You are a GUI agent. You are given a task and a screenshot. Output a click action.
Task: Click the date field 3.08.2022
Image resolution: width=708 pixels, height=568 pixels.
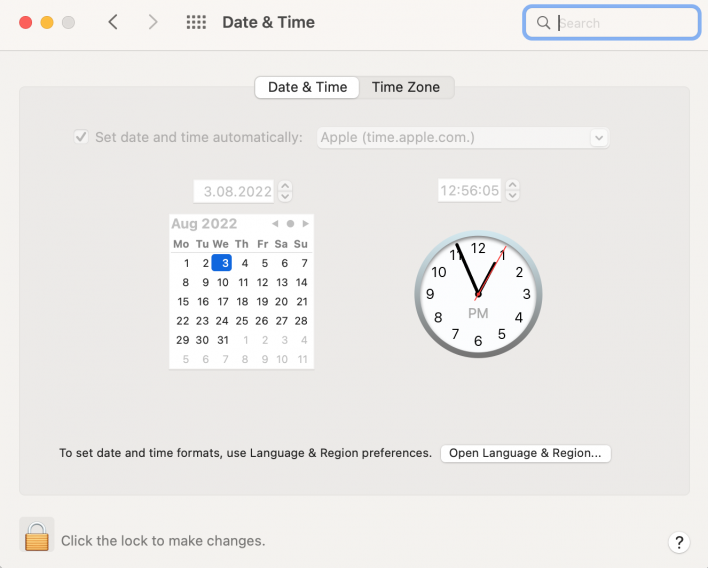point(234,191)
